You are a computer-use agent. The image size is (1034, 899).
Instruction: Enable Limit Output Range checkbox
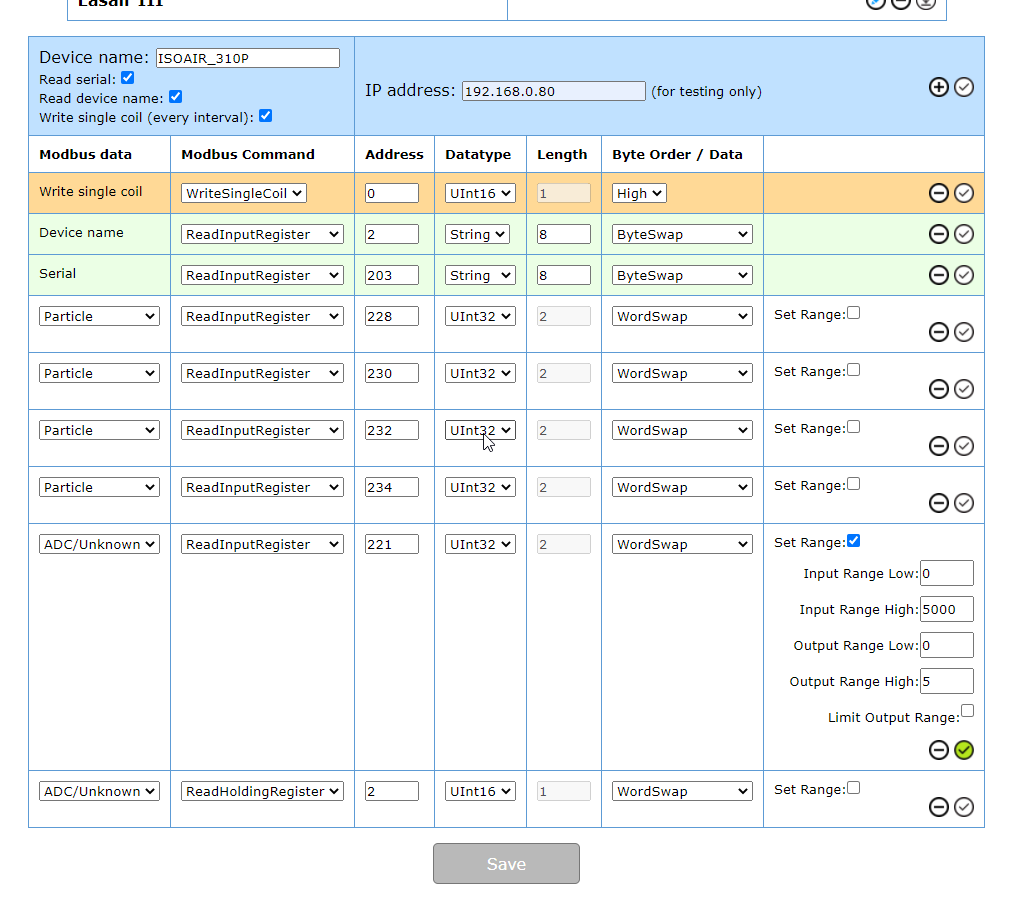click(x=967, y=711)
